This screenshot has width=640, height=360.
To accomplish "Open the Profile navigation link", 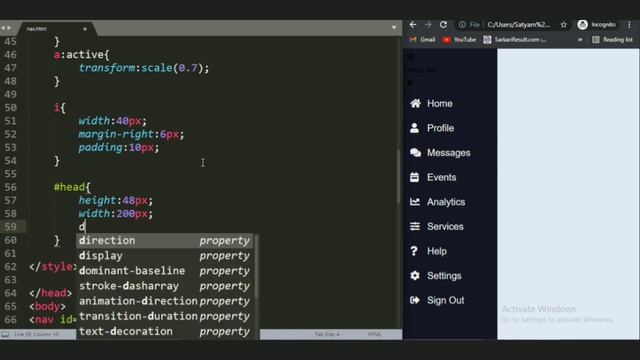I will pos(440,128).
